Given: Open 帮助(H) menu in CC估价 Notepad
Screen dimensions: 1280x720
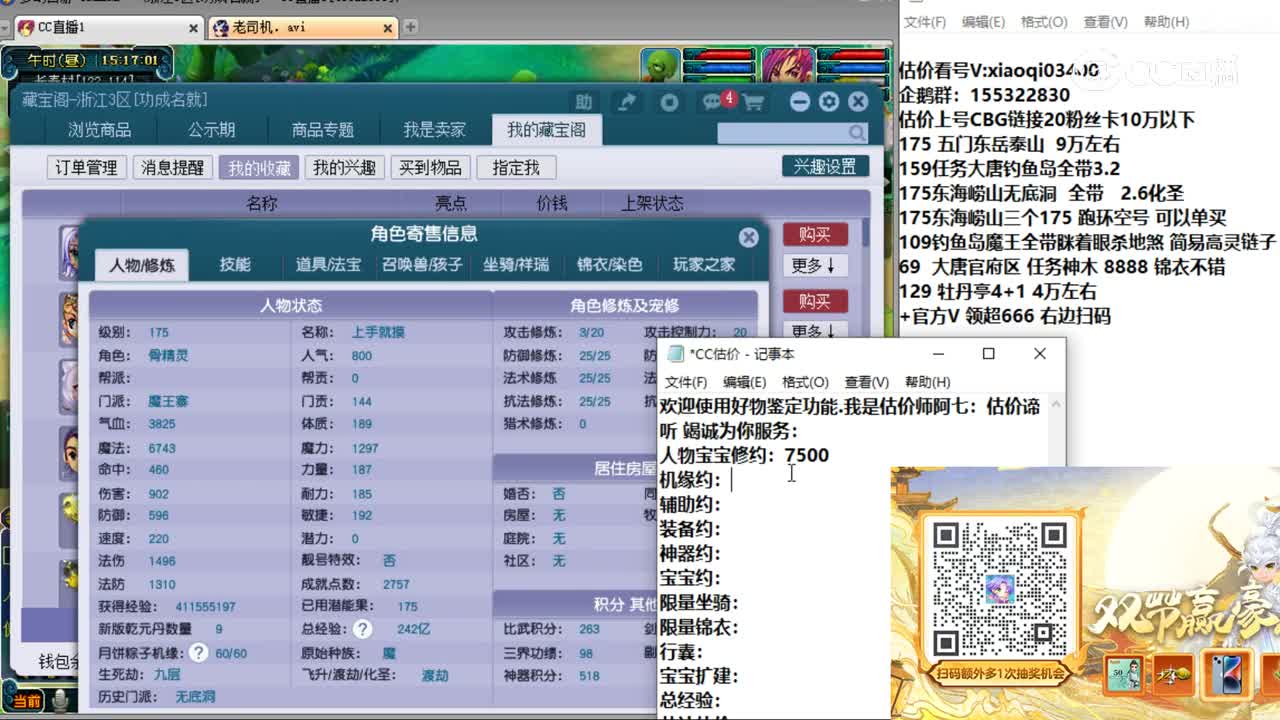Looking at the screenshot, I should pyautogui.click(x=927, y=382).
